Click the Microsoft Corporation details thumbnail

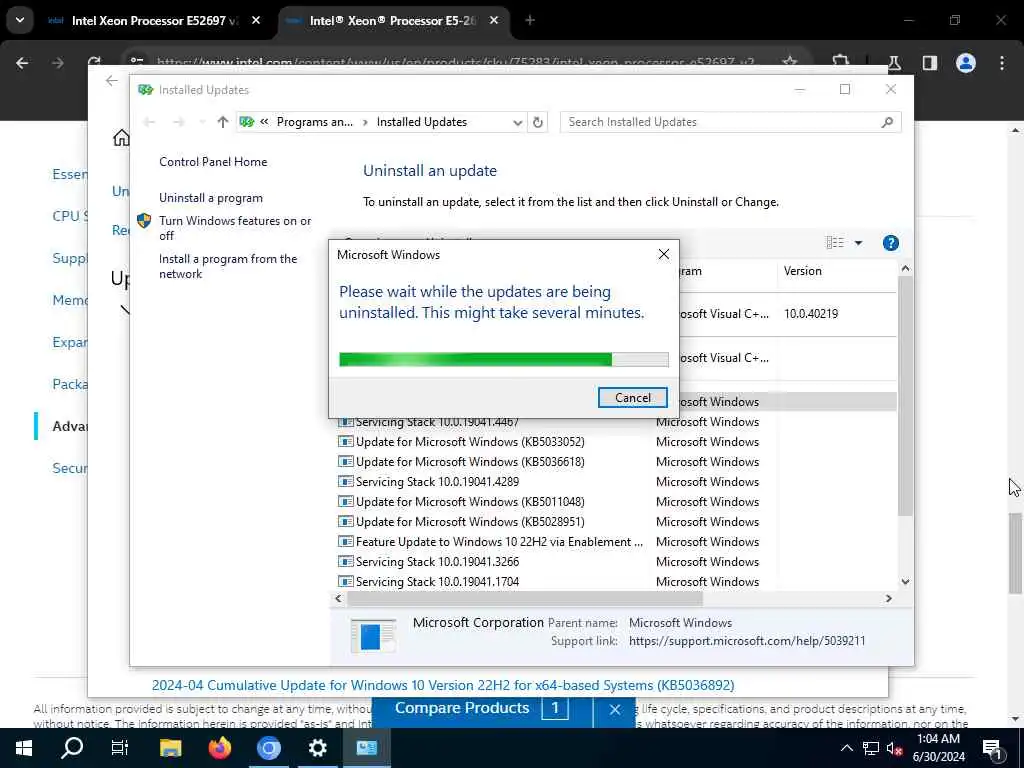pyautogui.click(x=373, y=635)
